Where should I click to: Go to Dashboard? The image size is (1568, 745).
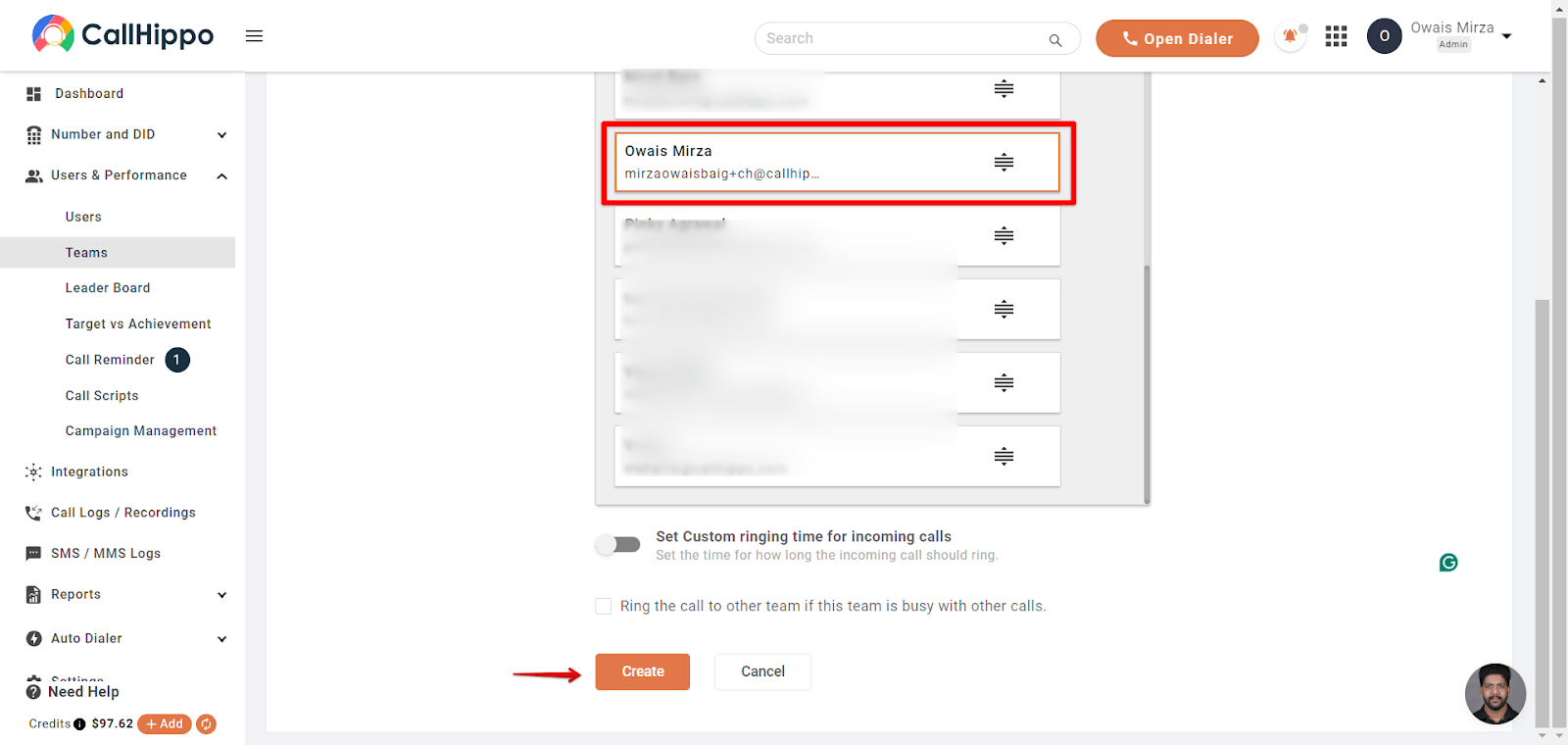[x=89, y=94]
